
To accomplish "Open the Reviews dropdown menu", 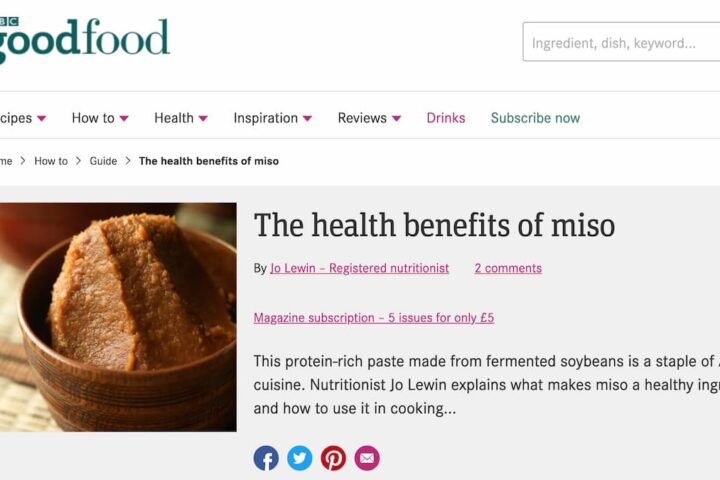I will 369,118.
